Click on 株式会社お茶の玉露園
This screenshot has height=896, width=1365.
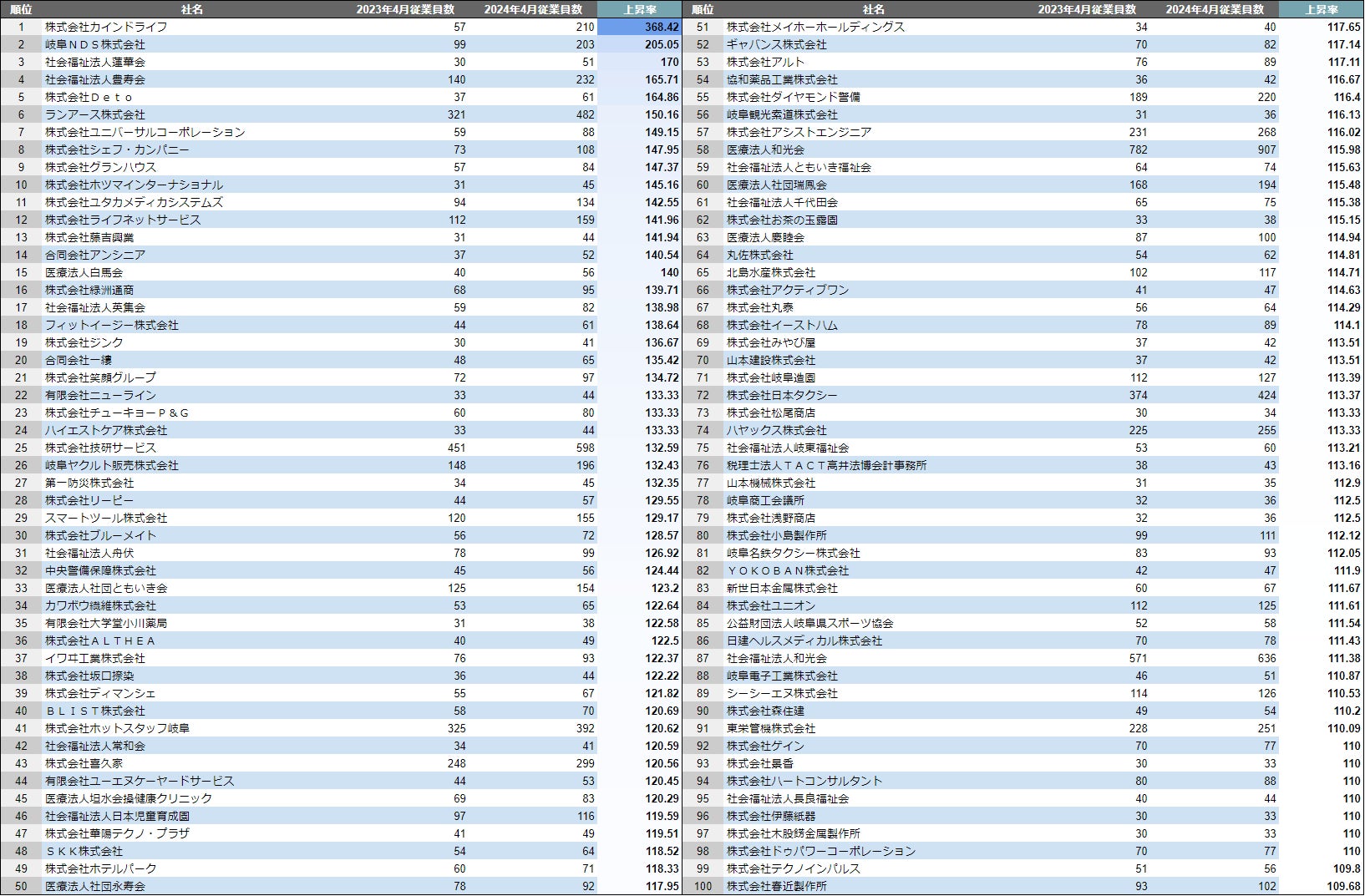click(782, 220)
